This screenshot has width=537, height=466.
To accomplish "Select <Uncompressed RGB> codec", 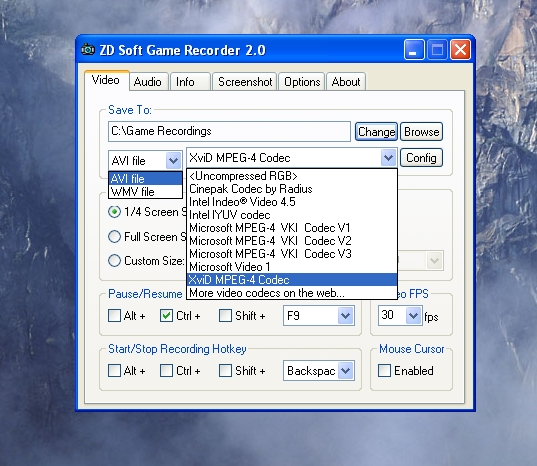I will tap(292, 176).
